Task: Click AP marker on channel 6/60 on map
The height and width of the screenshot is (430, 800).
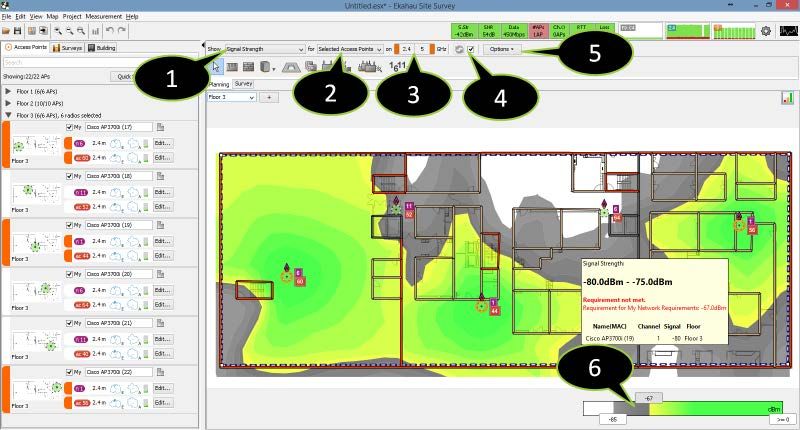Action: coord(287,276)
